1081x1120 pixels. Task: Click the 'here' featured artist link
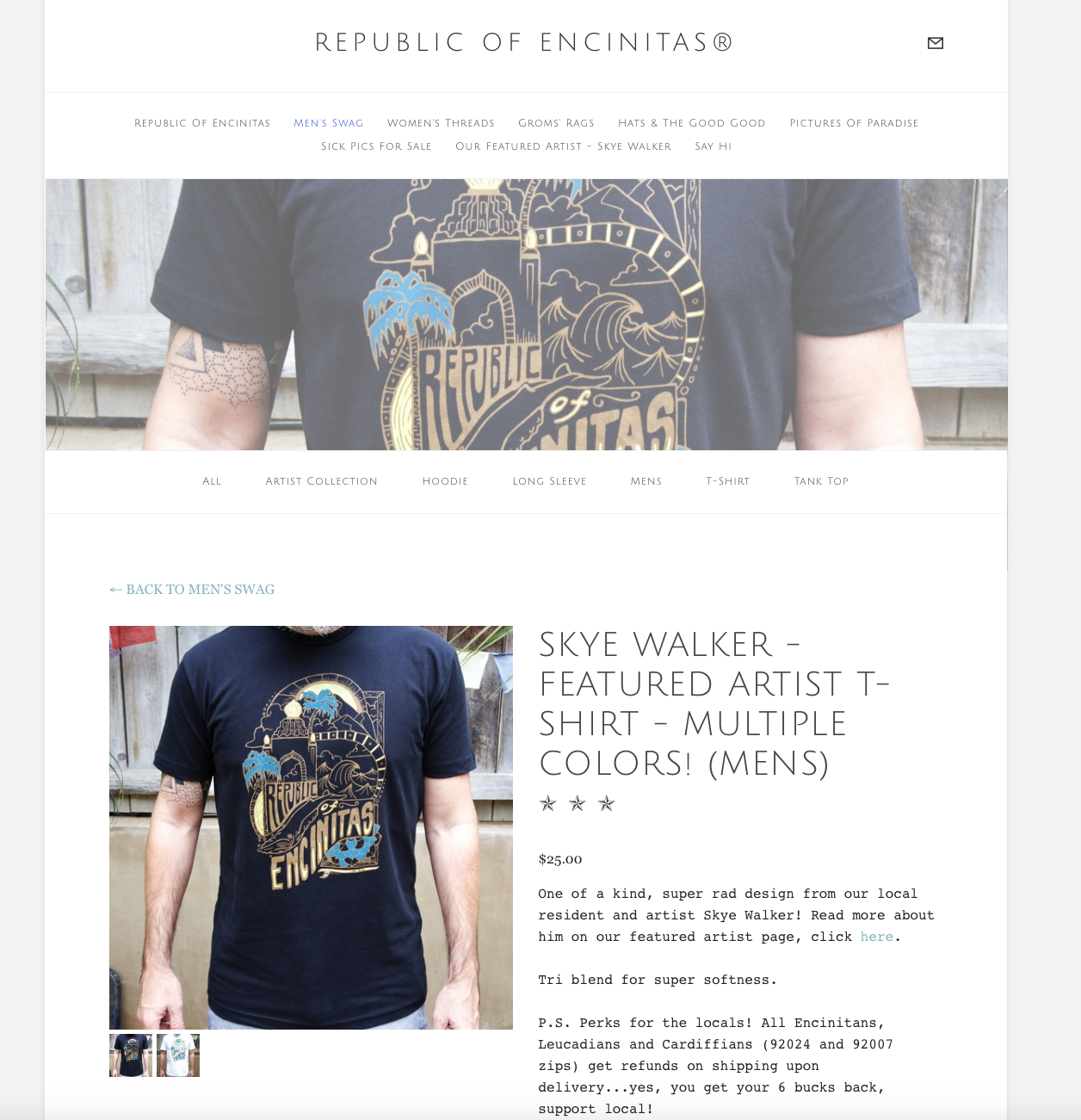[877, 937]
